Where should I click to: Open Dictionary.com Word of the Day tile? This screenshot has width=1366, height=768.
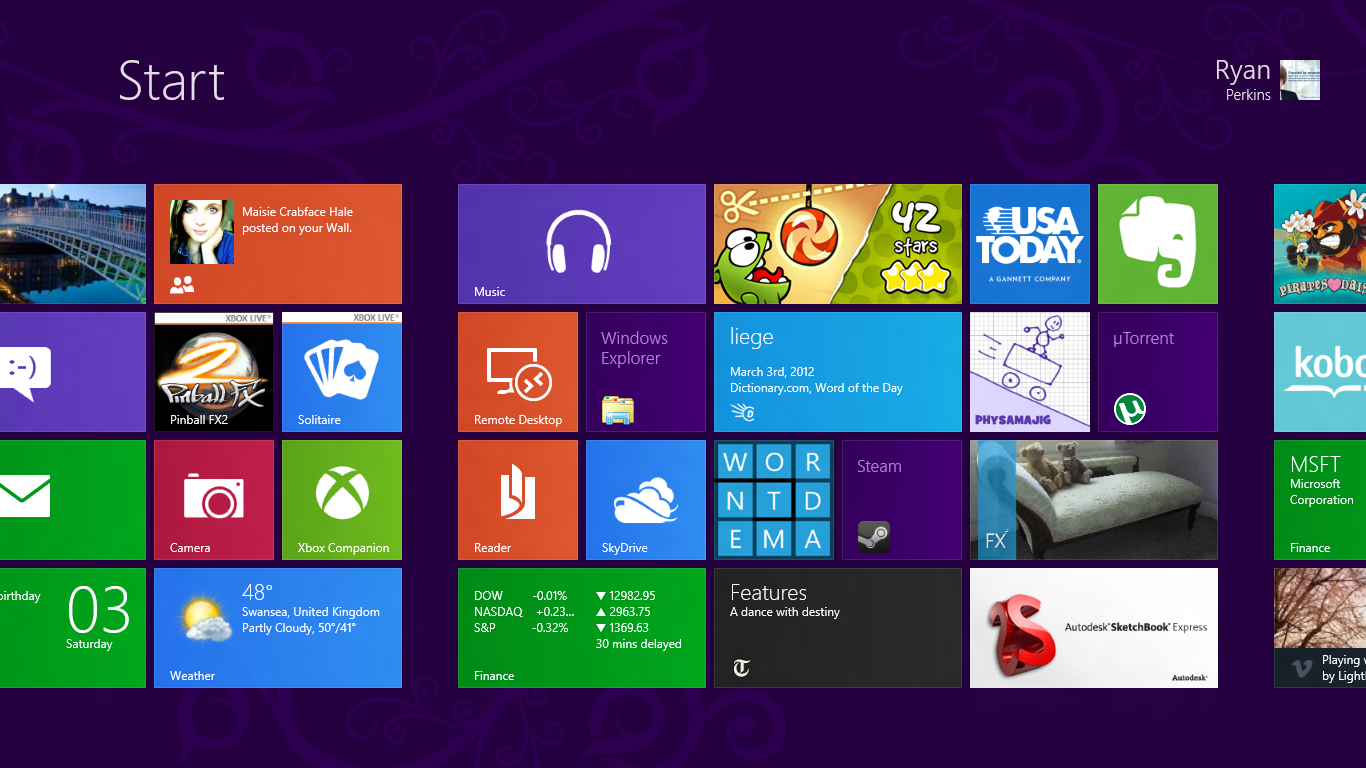tap(838, 372)
